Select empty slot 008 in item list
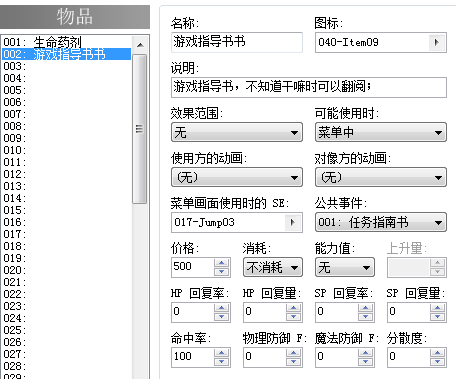The image size is (456, 379). pyautogui.click(x=66, y=126)
